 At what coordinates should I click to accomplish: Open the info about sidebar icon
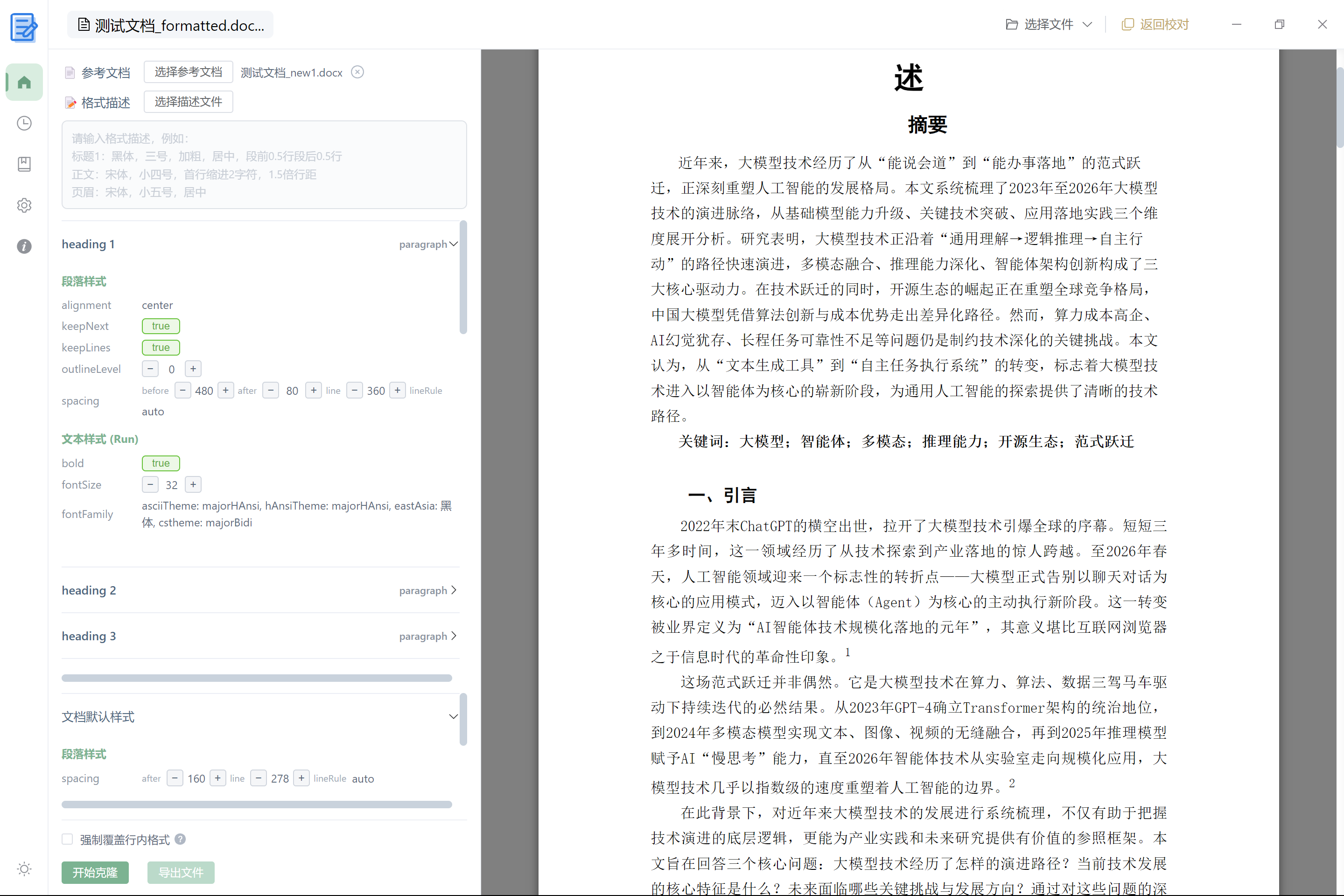click(x=24, y=246)
